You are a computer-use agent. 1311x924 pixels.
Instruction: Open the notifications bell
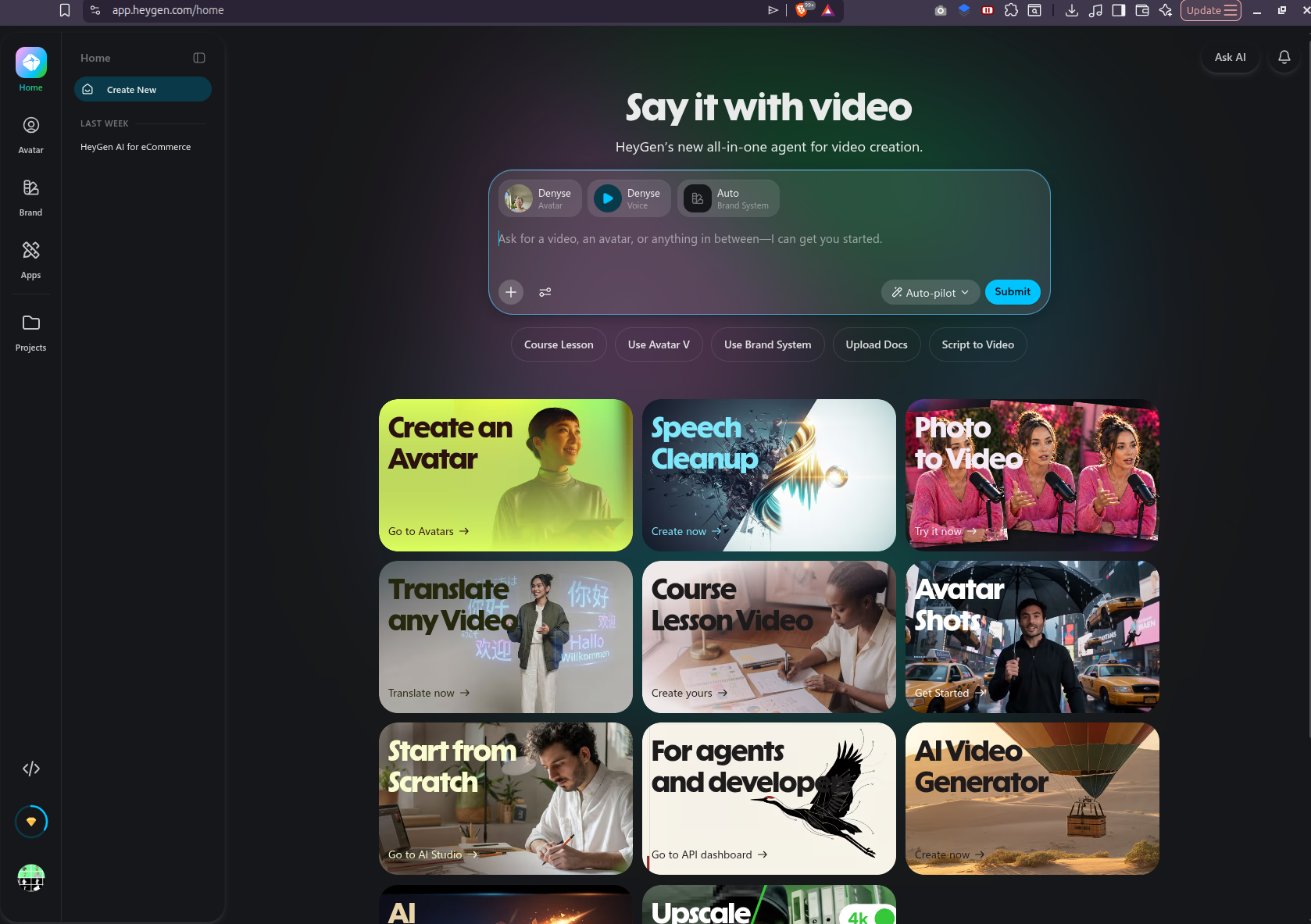coord(1284,57)
